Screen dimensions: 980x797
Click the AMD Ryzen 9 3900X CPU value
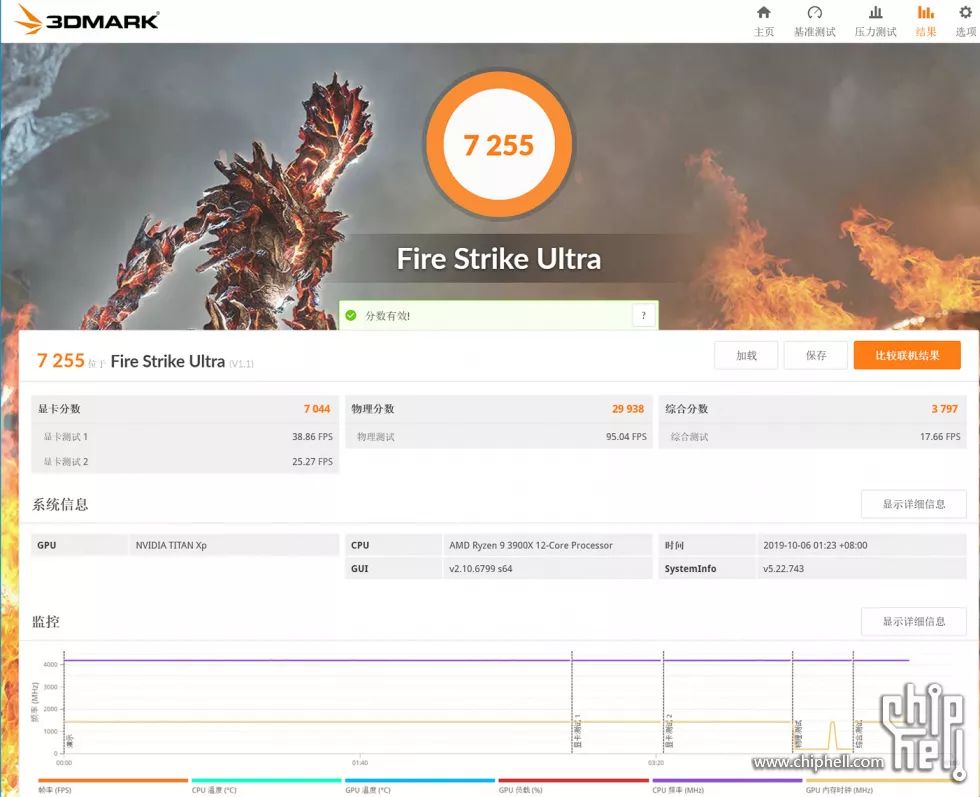click(531, 545)
